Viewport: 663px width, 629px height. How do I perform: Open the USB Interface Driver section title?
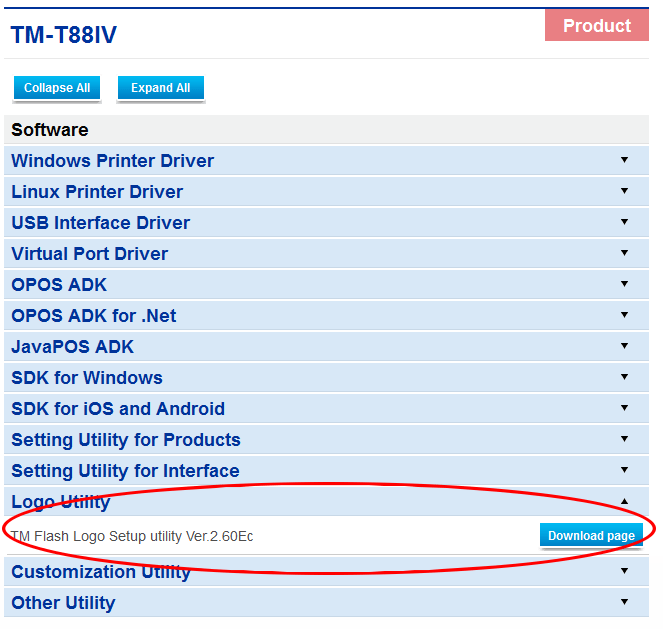[101, 223]
